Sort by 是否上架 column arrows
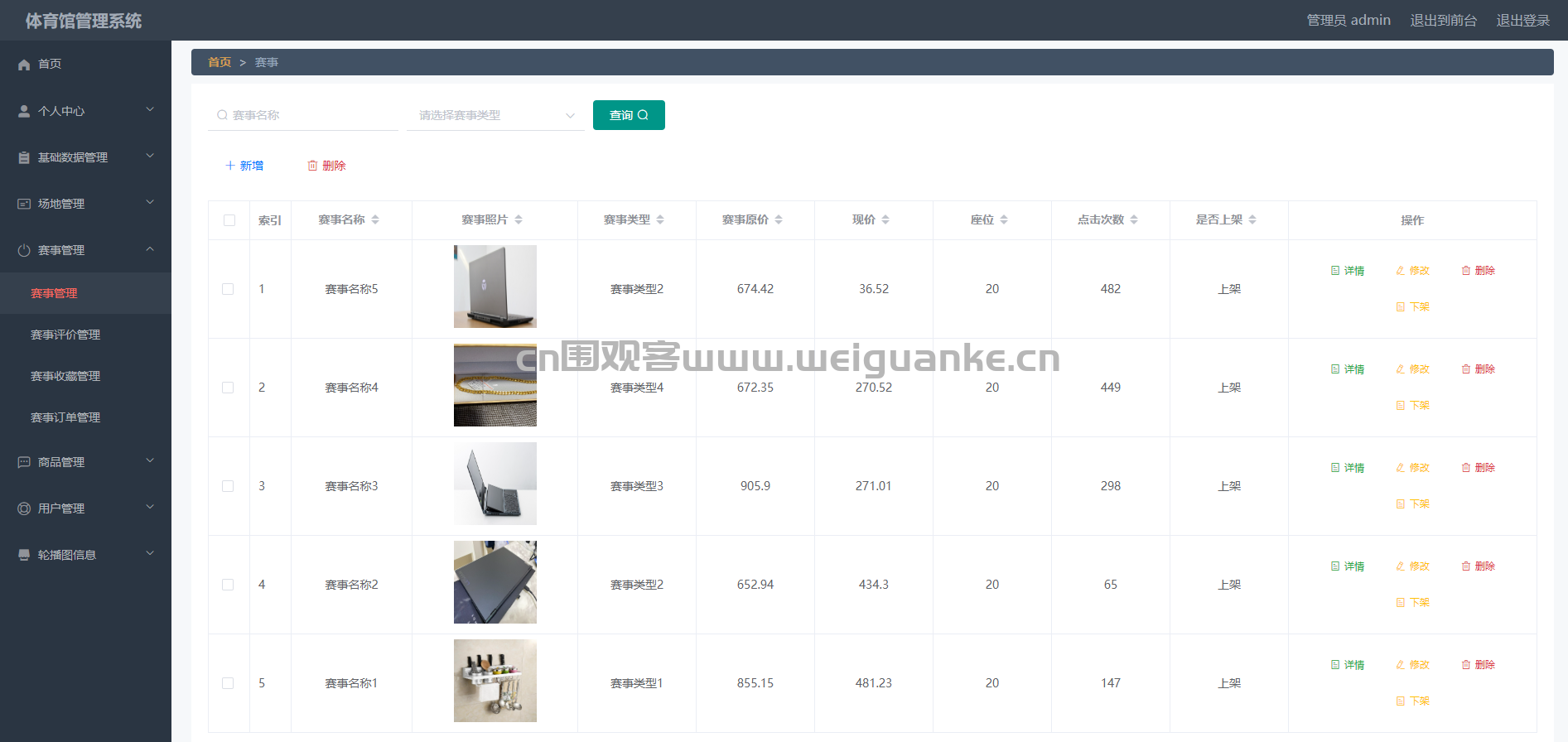 pos(1252,219)
